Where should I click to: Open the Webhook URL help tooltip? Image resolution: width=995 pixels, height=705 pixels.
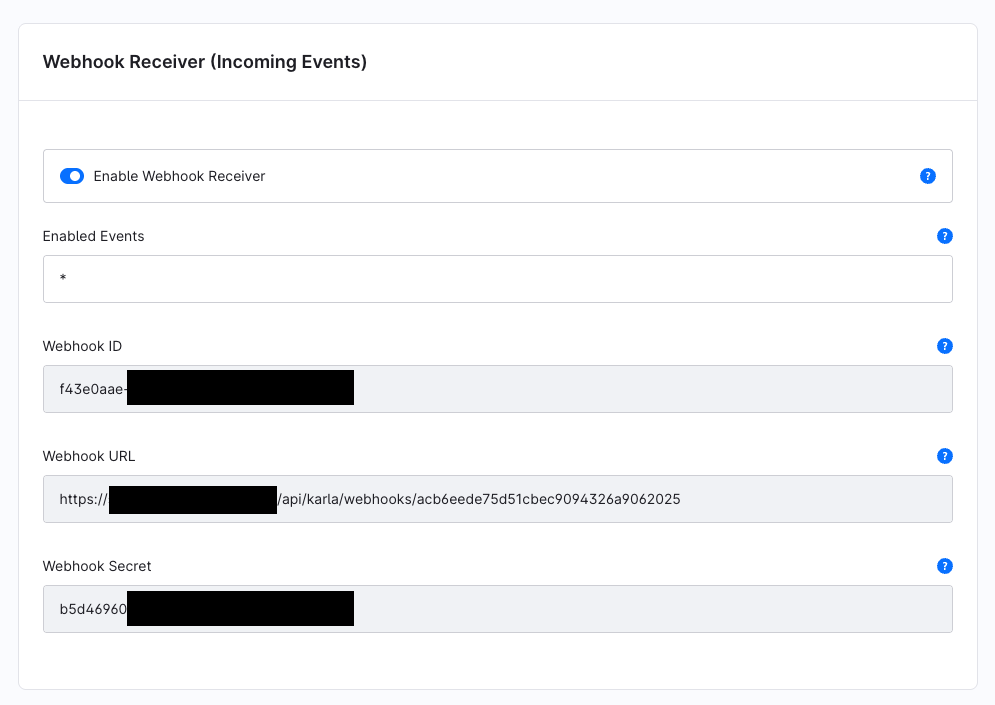tap(944, 456)
